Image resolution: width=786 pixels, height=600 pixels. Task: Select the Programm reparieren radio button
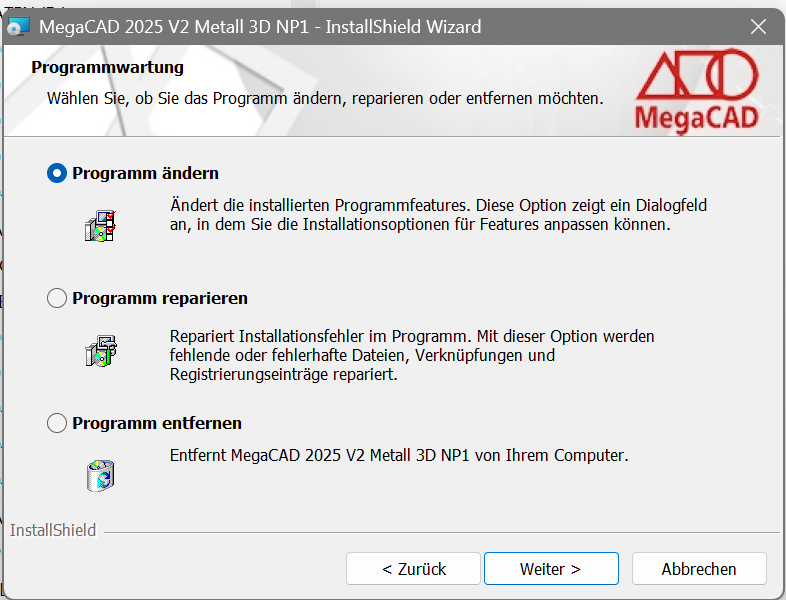tap(57, 298)
